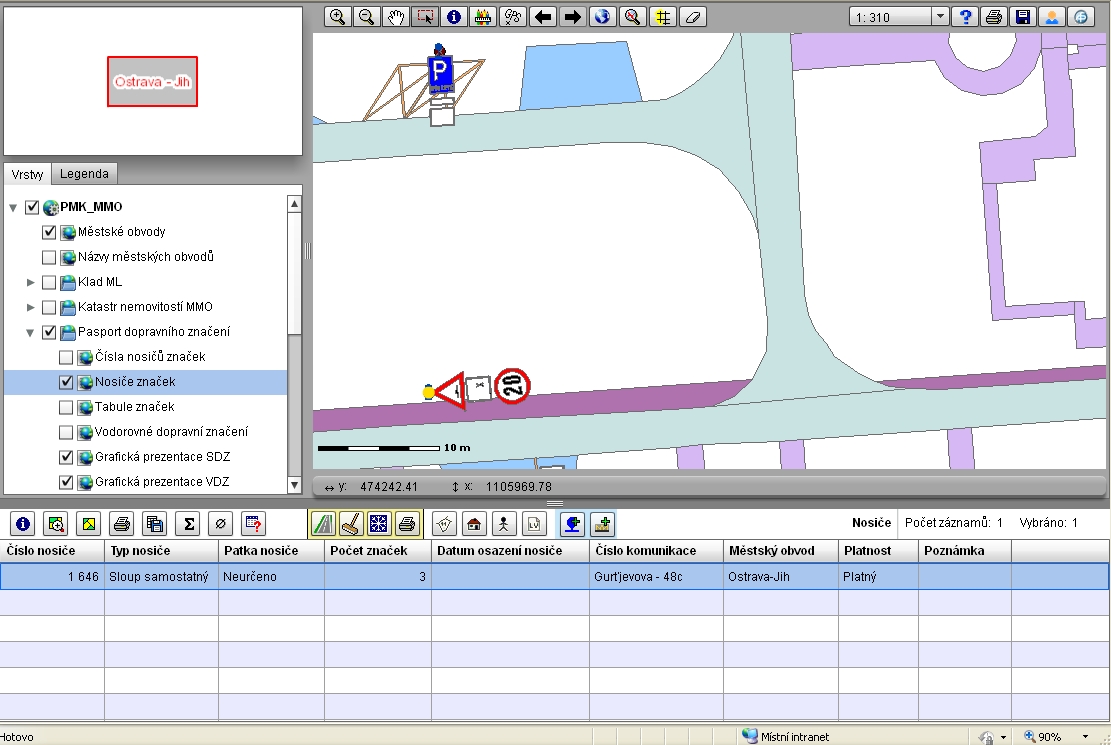Go to next map extent with right arrow
Screen dimensions: 1111x745
573,17
